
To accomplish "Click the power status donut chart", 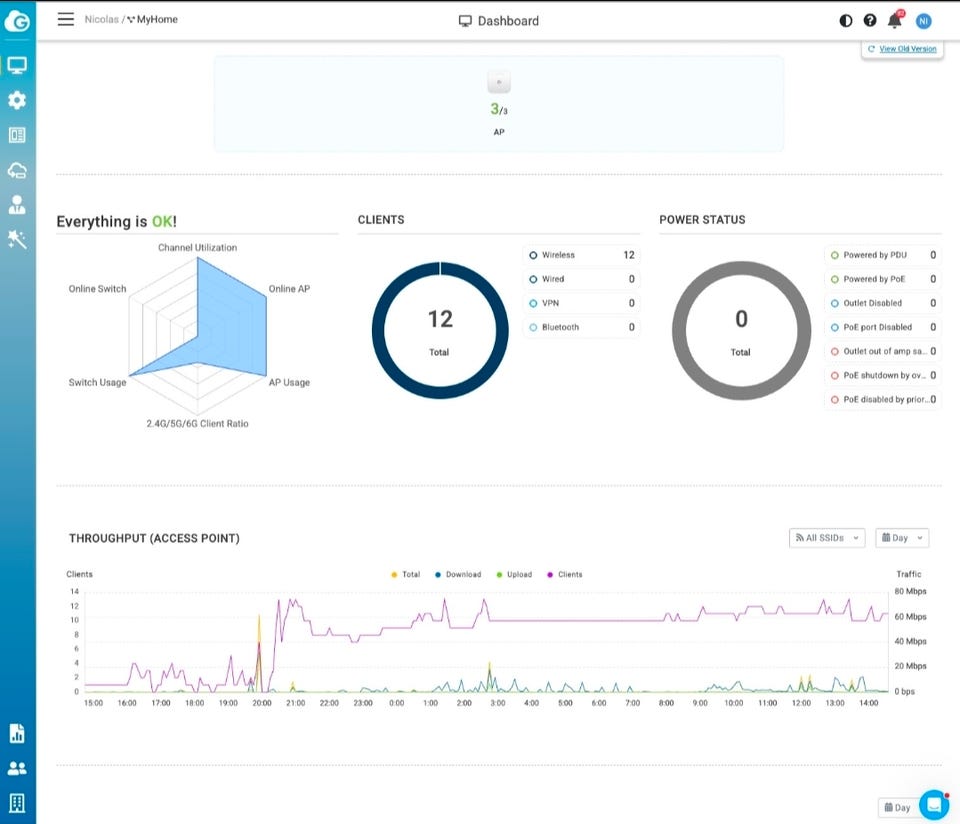I will point(741,331).
